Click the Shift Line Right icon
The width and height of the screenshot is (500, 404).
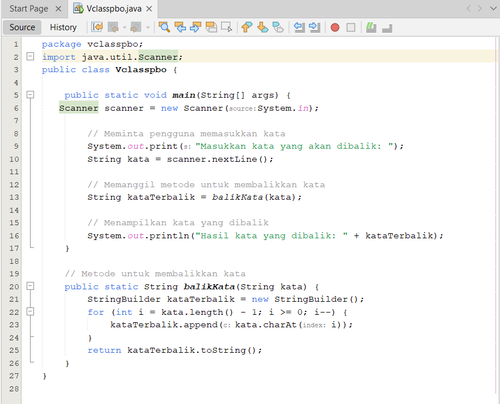[314, 27]
